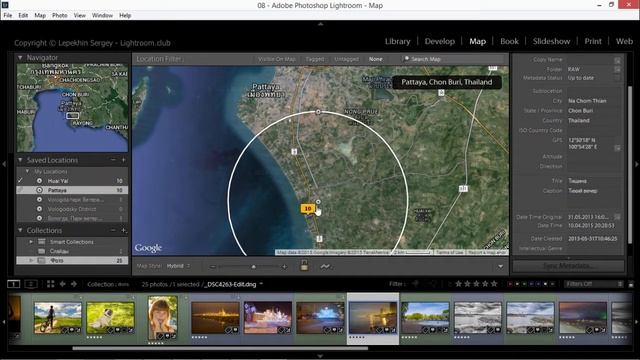Viewport: 640px width, 360px height.
Task: Collapse the Collections panel triangle
Action: point(20,231)
